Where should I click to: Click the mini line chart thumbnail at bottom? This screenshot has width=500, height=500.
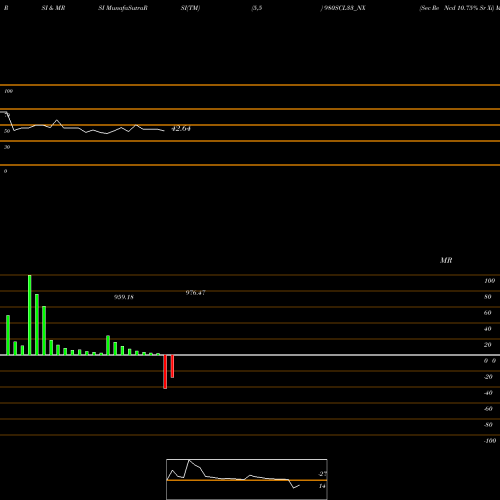click(x=247, y=479)
